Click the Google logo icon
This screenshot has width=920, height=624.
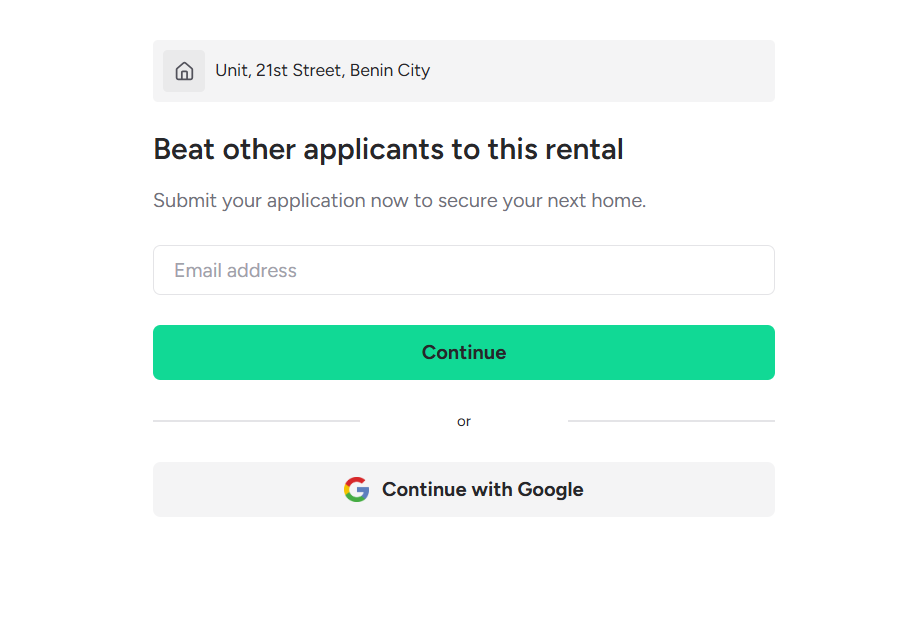(x=356, y=489)
